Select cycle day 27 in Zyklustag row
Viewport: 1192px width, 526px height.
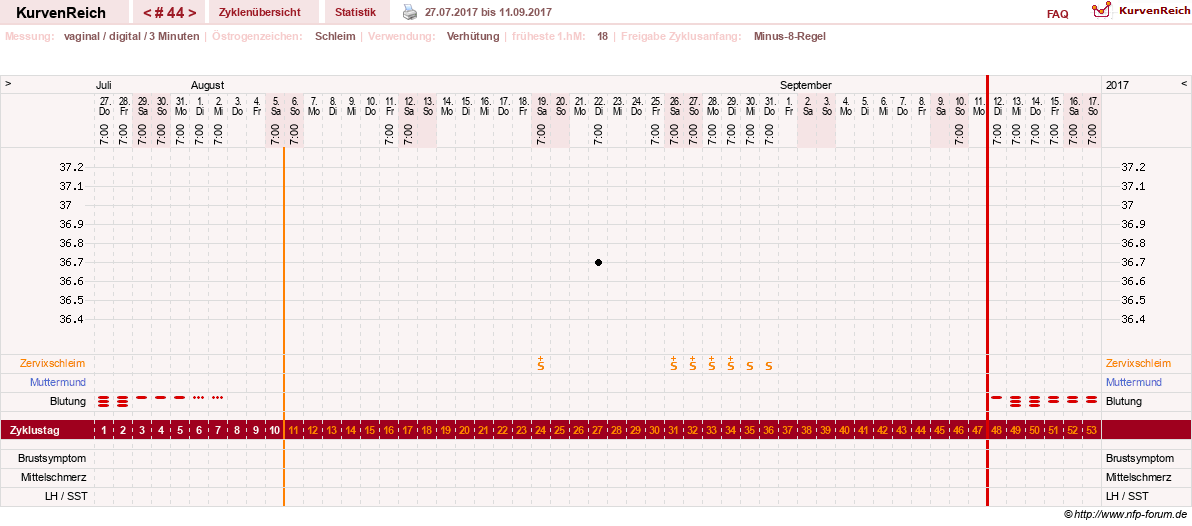[x=598, y=430]
